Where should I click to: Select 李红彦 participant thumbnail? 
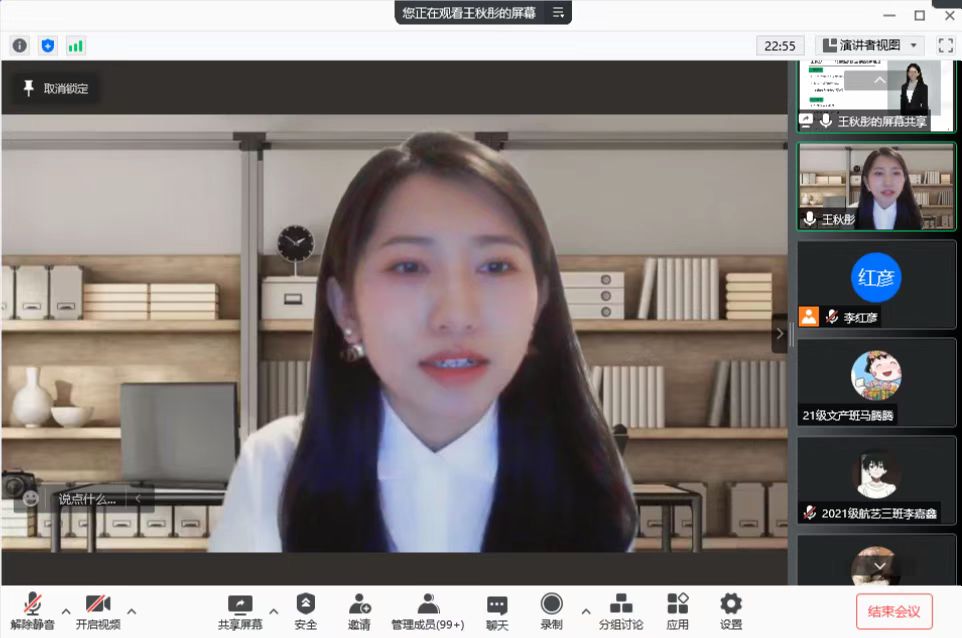pos(876,283)
